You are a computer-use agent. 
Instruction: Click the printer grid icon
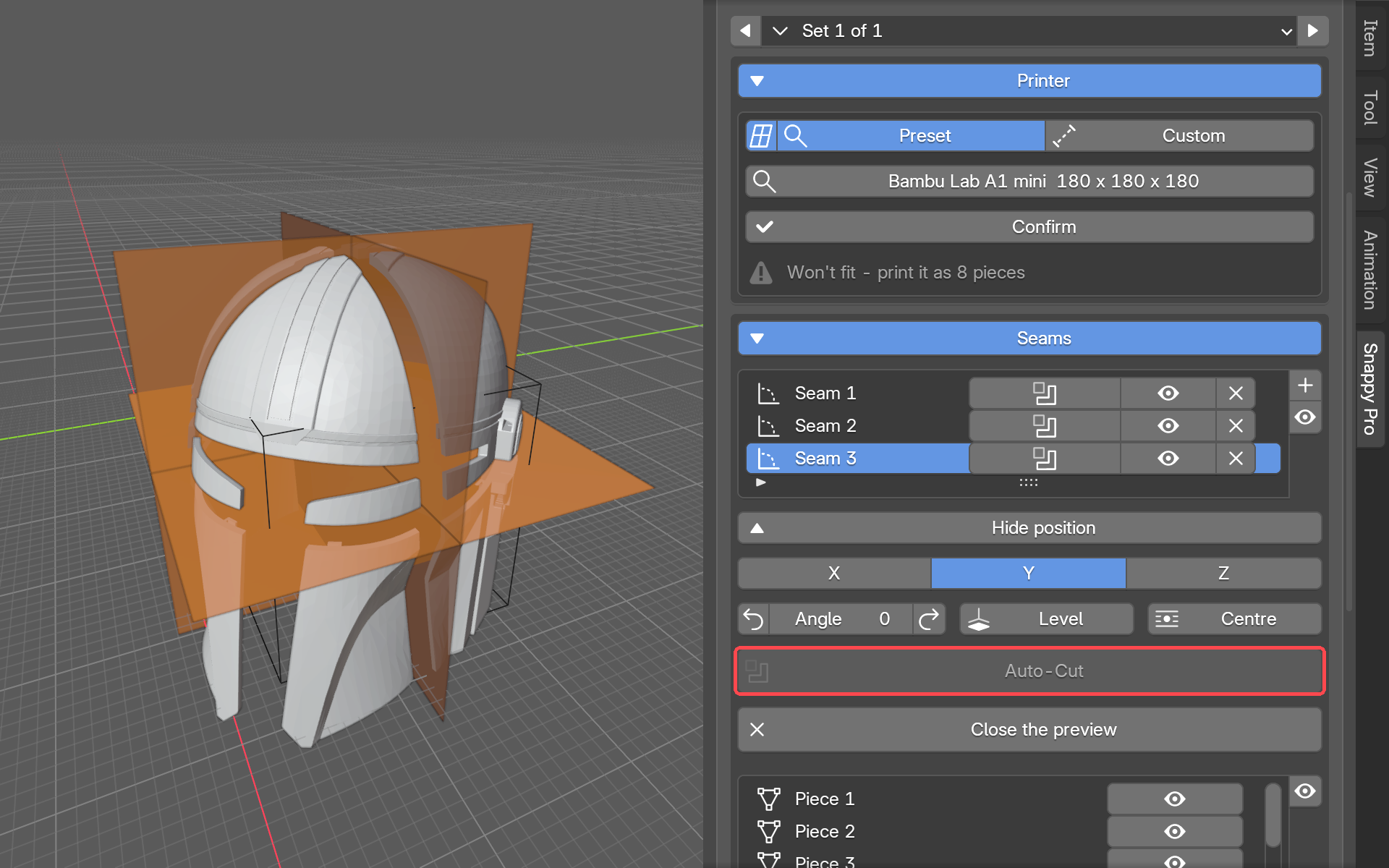point(761,135)
